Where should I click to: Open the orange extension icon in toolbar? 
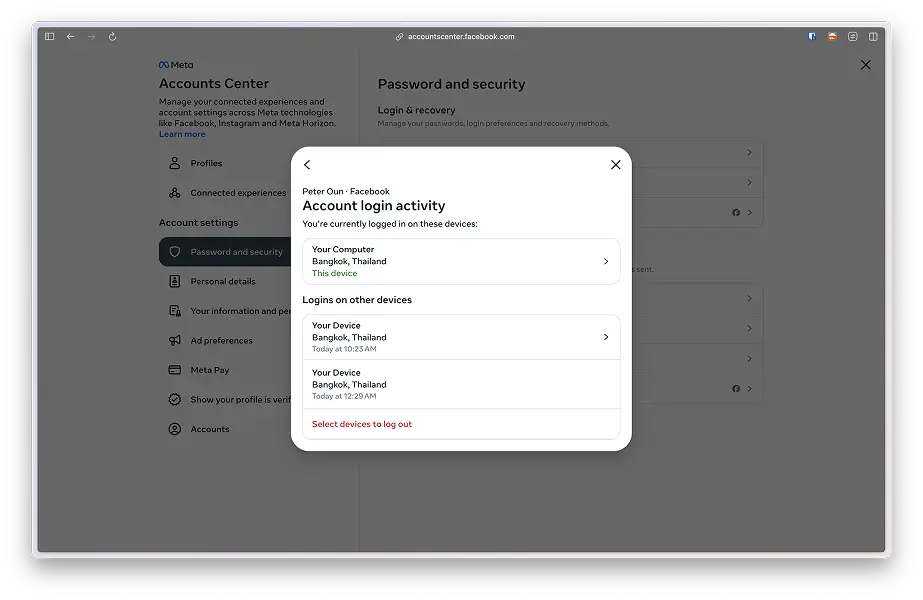click(832, 37)
